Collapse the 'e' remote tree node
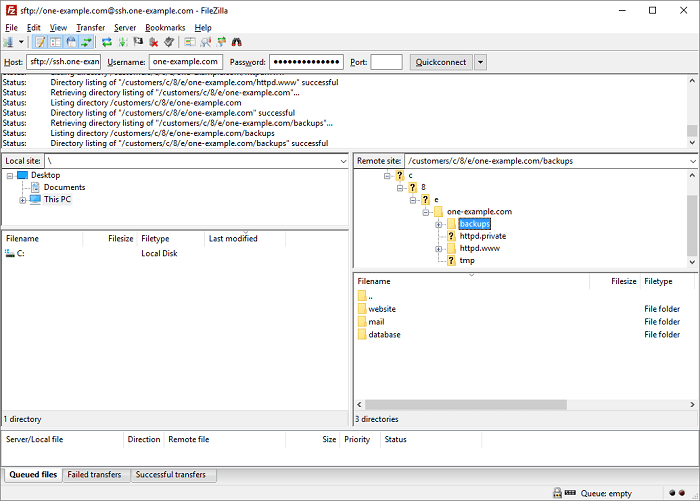This screenshot has height=501, width=700. 413,200
